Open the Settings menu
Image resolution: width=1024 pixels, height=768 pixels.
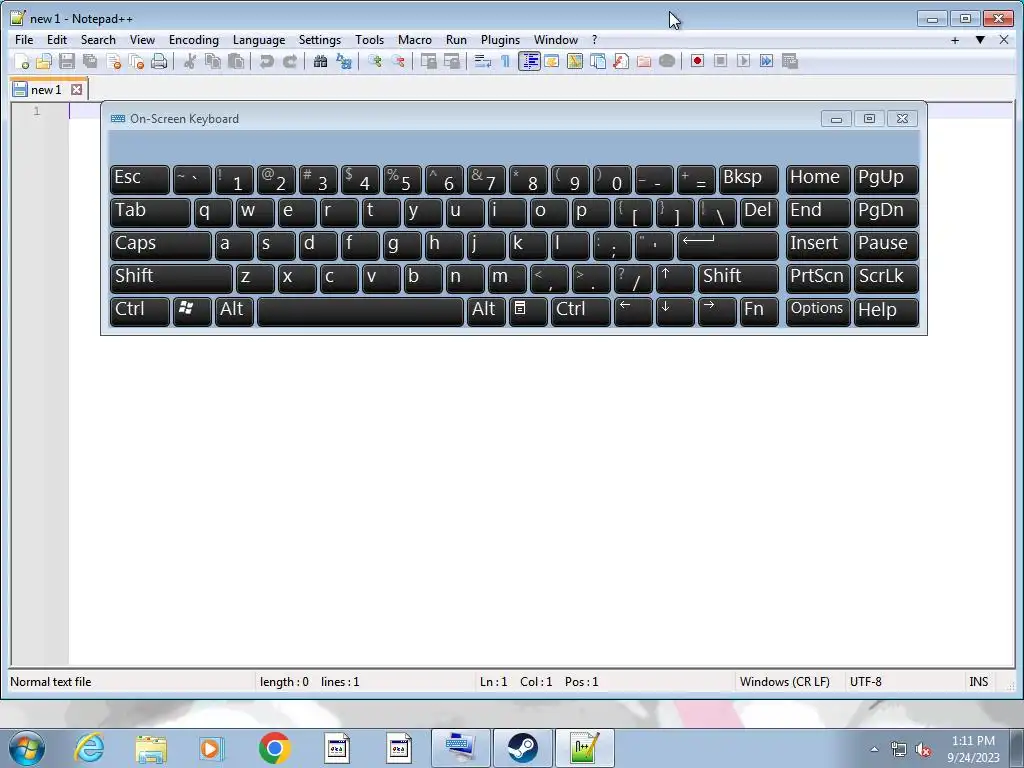click(x=320, y=40)
